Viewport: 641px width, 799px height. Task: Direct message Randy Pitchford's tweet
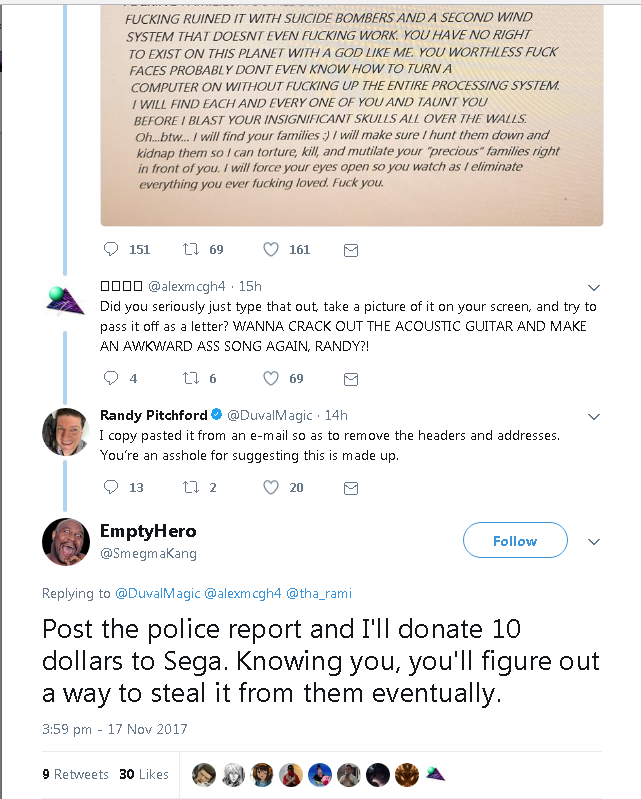[351, 488]
